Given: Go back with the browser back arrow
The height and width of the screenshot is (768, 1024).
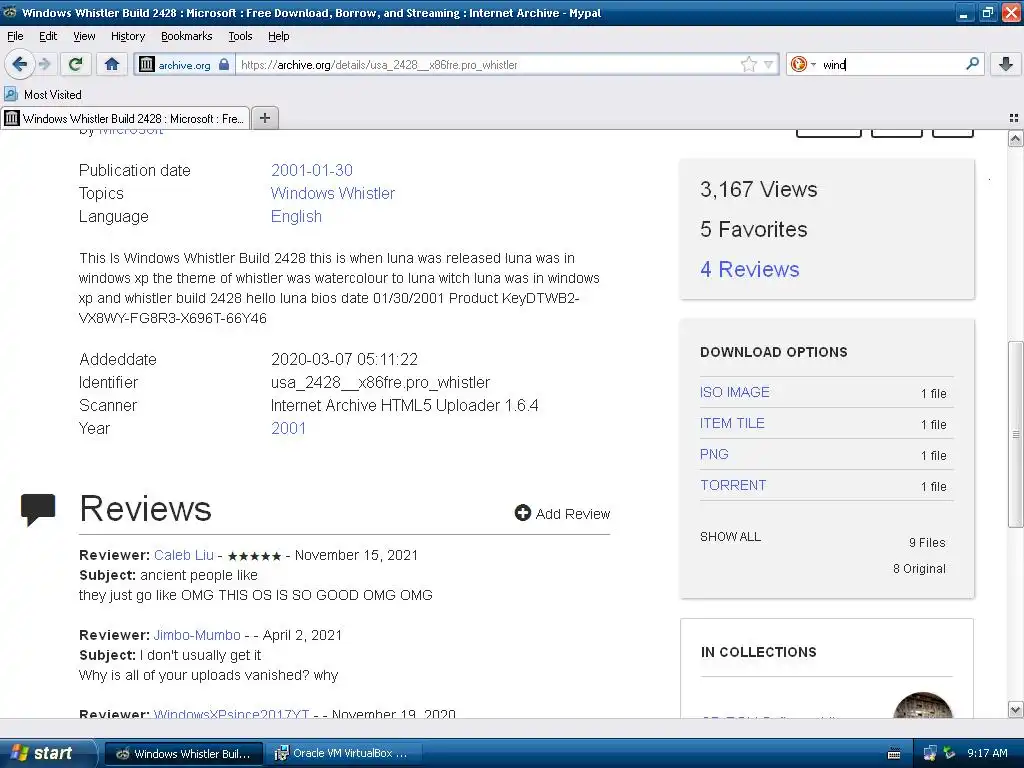Looking at the screenshot, I should coord(20,64).
